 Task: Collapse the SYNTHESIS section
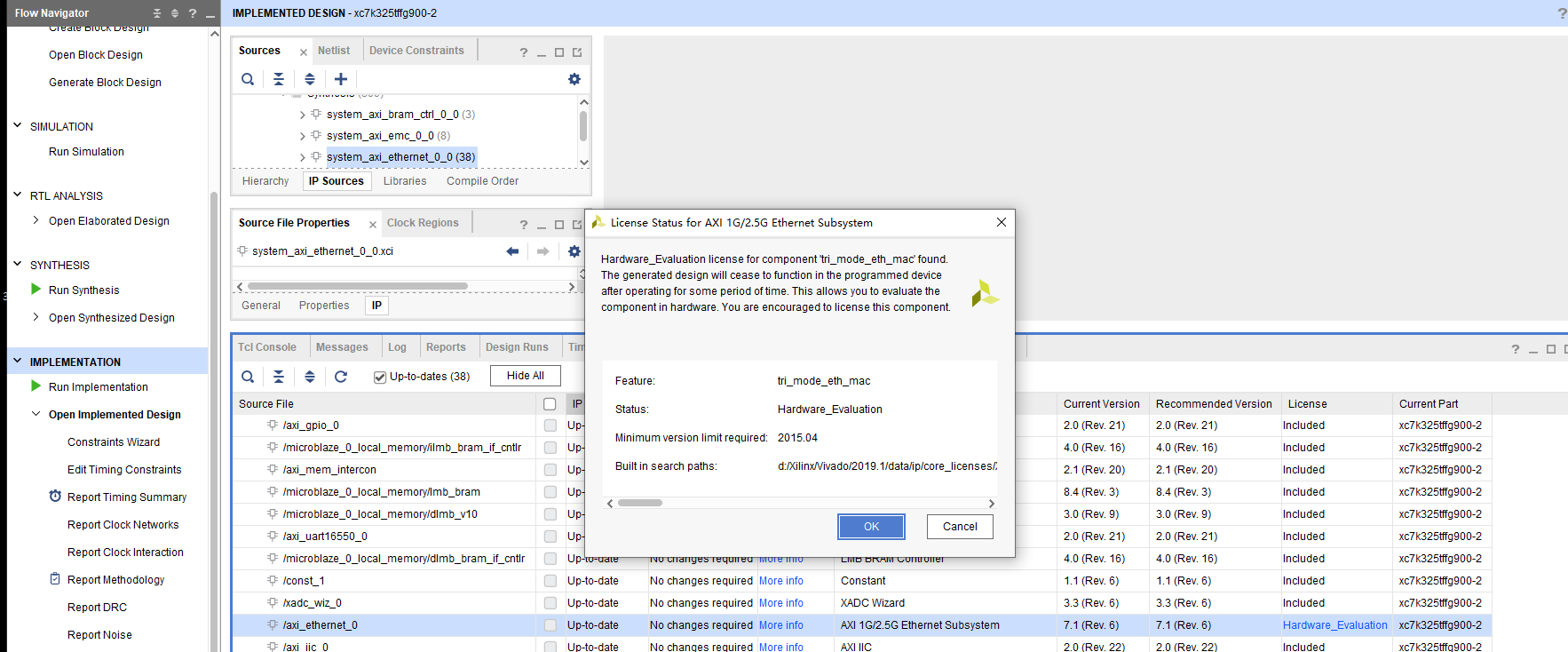tap(17, 264)
